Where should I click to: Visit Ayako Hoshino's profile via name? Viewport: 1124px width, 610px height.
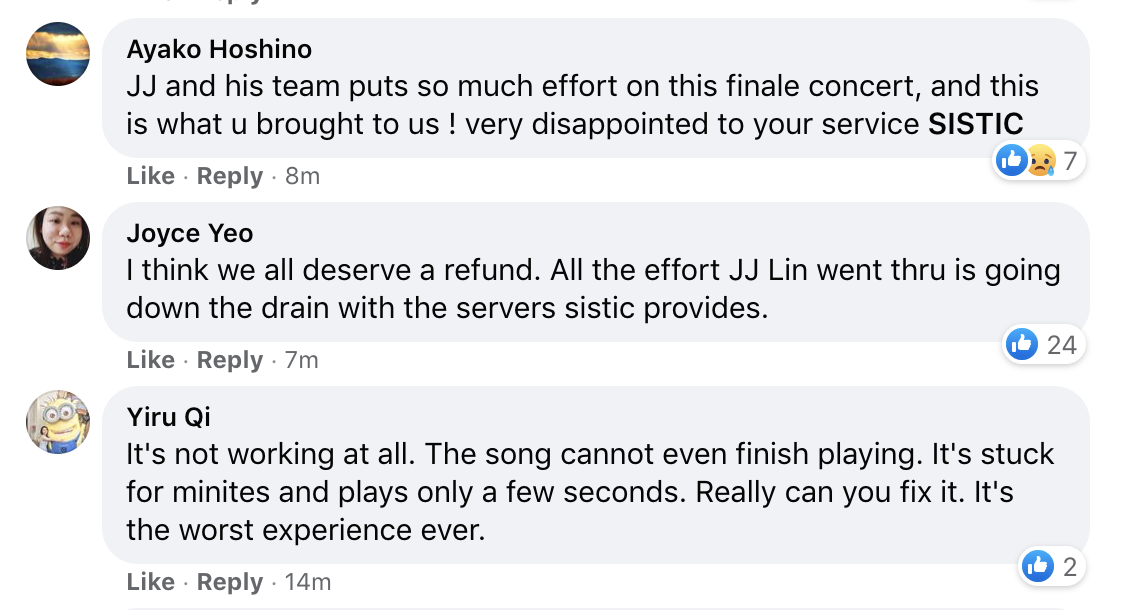click(x=219, y=49)
